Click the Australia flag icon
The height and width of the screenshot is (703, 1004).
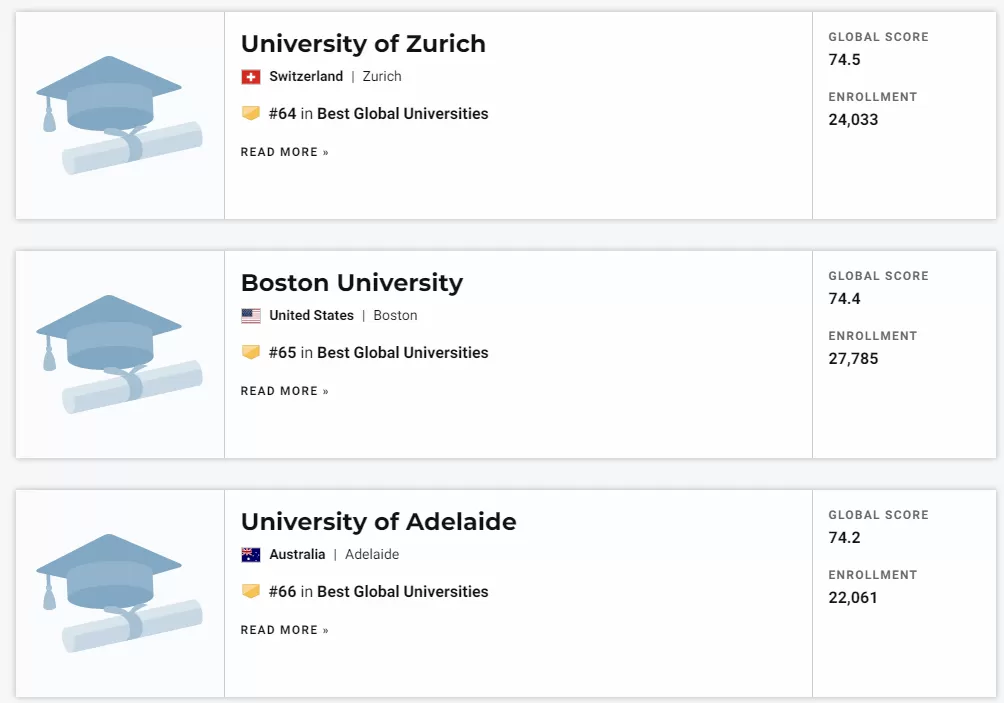click(x=251, y=554)
